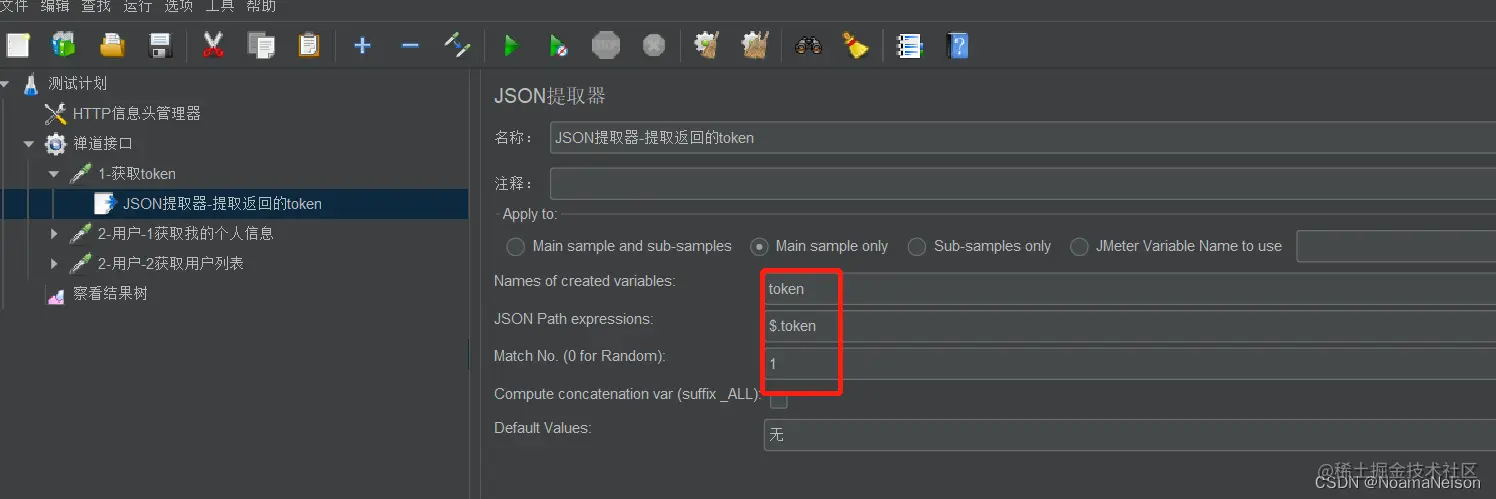The image size is (1496, 499).
Task: Click the Match No. input field
Action: [x=1129, y=363]
